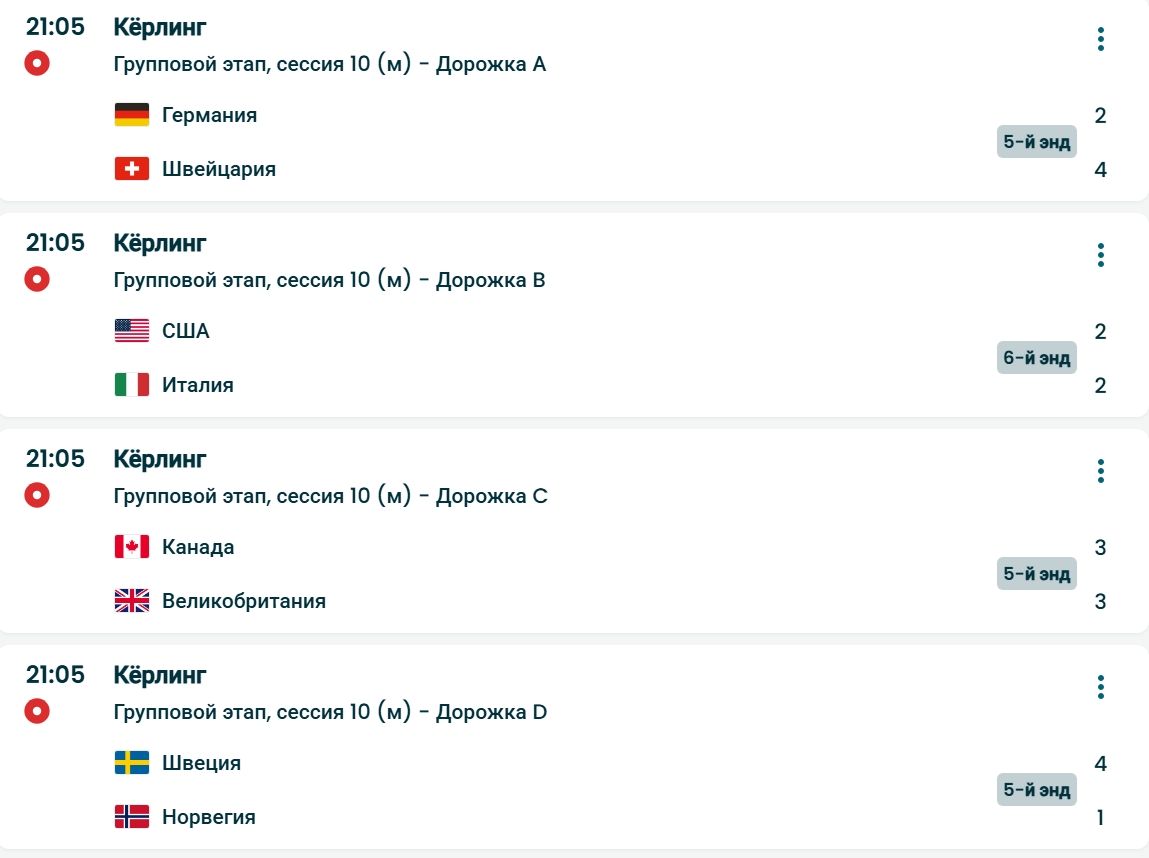
Task: Open three-dot menu for Germany–Switzerland match
Action: (x=1100, y=40)
